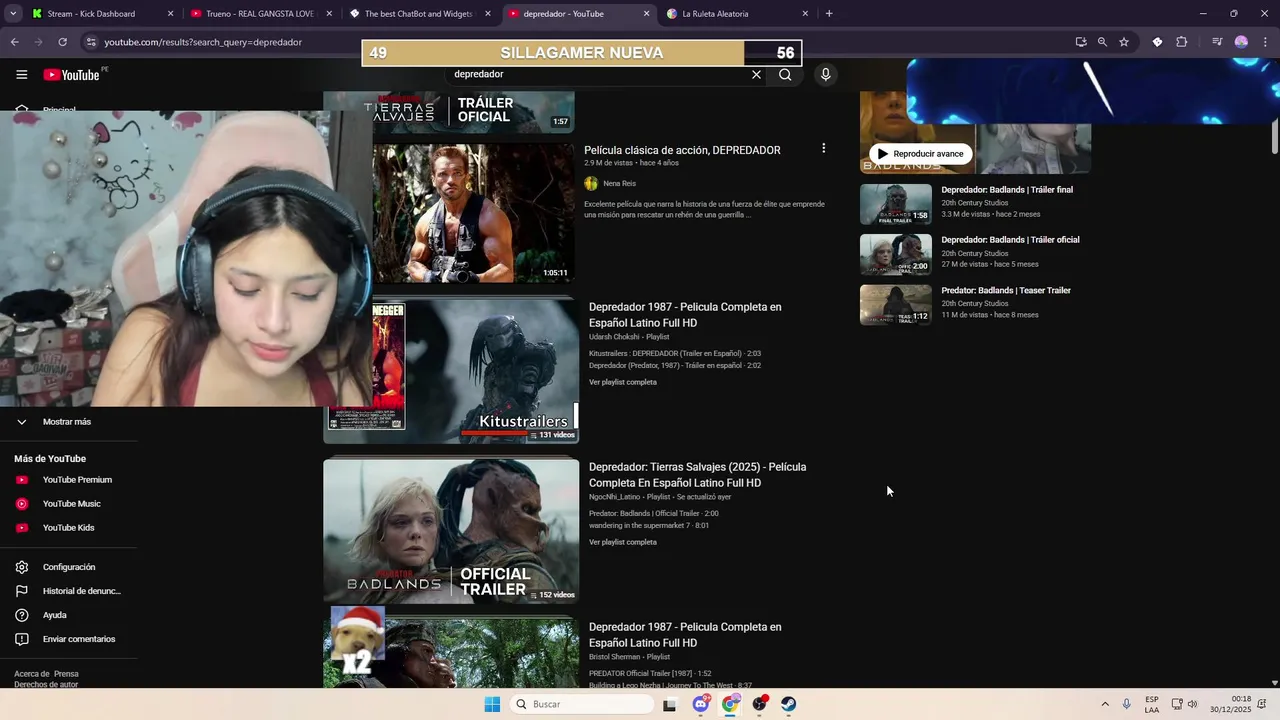Reload the page in browser toolbar
Screen dimensions: 1280x720
[x=62, y=42]
